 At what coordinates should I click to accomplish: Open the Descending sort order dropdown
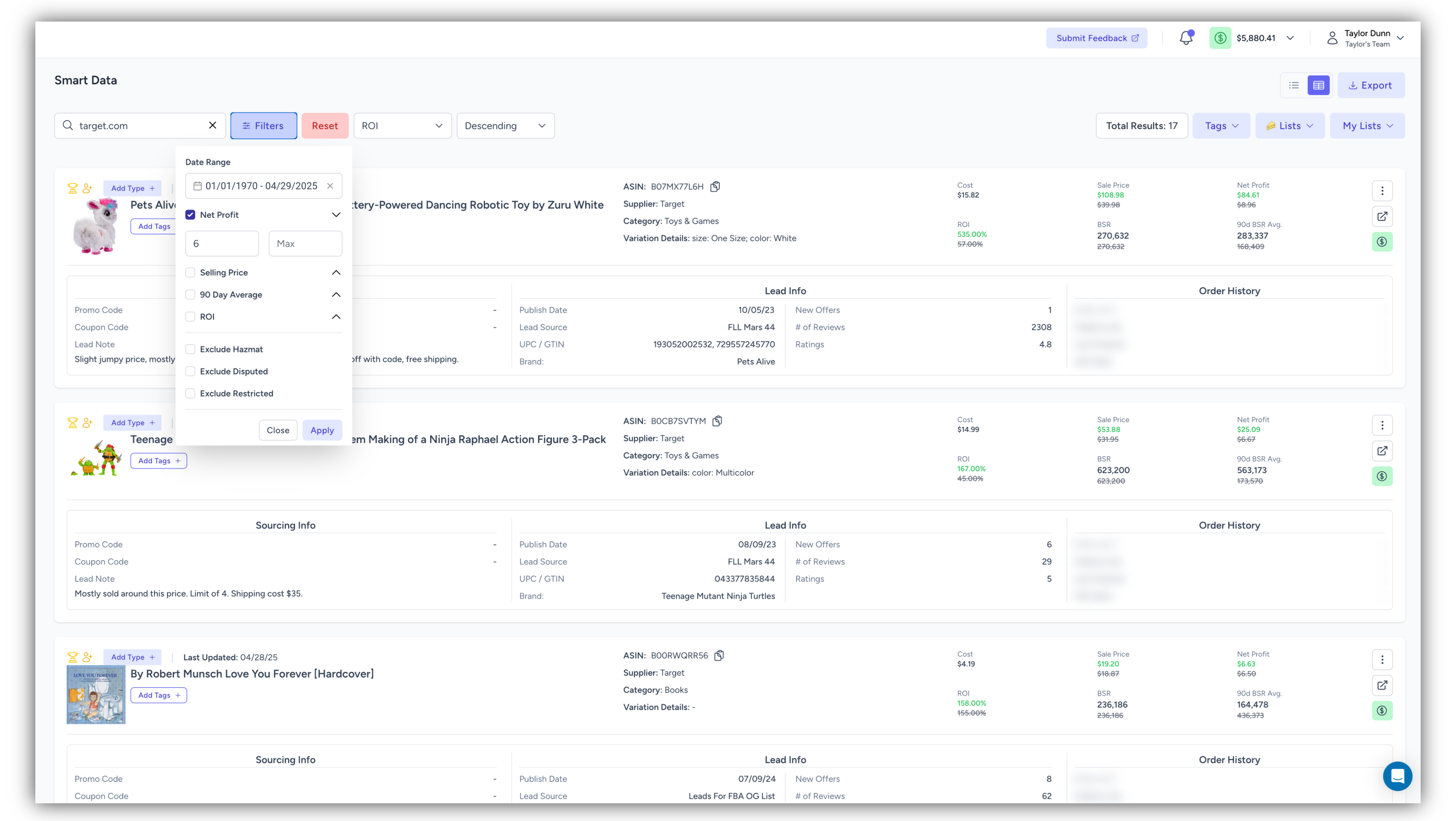(x=505, y=125)
